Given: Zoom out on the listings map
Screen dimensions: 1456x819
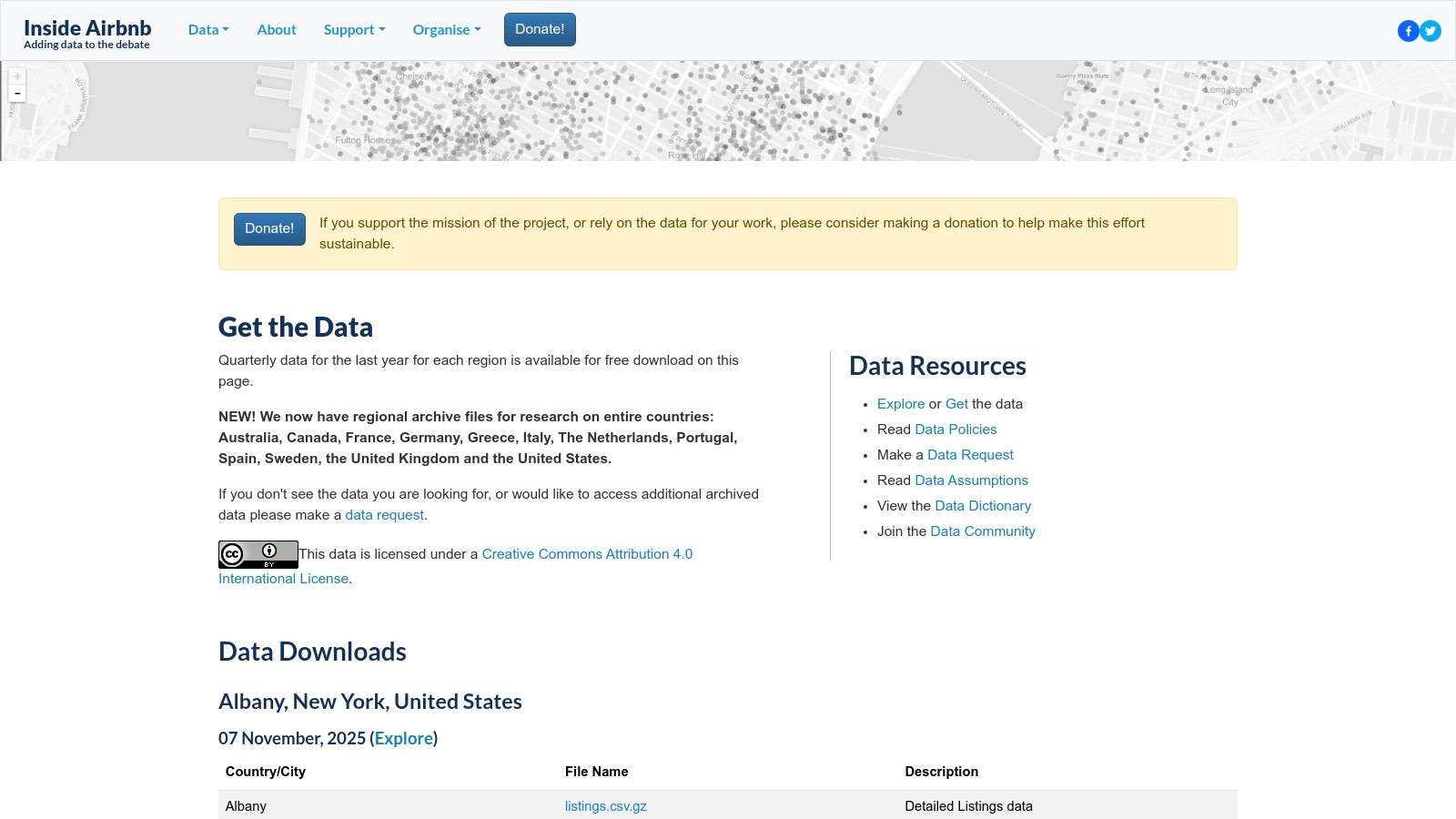Looking at the screenshot, I should coord(16,93).
